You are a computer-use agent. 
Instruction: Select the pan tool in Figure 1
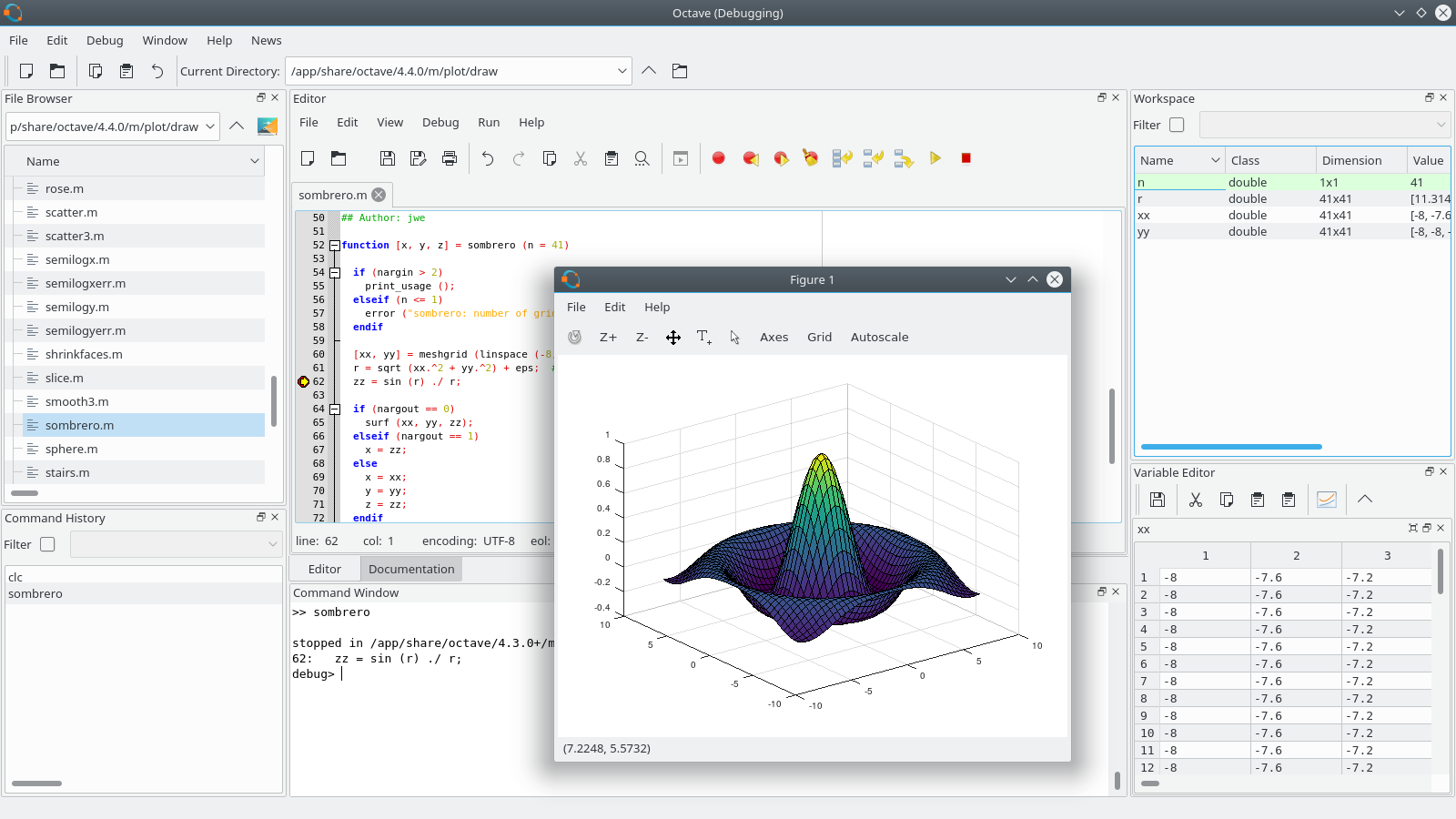(673, 337)
